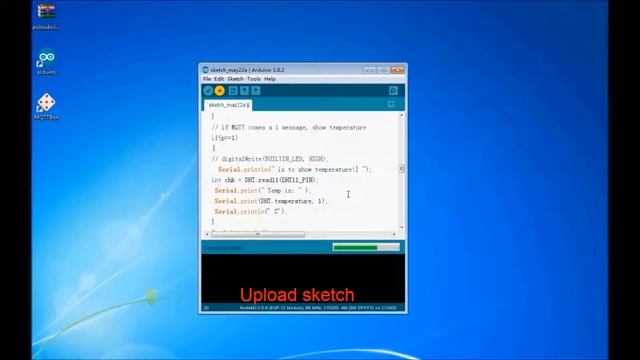Open the Sketch menu

pos(235,79)
